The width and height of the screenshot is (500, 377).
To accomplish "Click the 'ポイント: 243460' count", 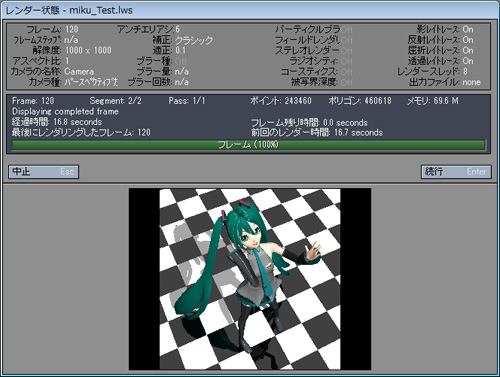I will [281, 101].
